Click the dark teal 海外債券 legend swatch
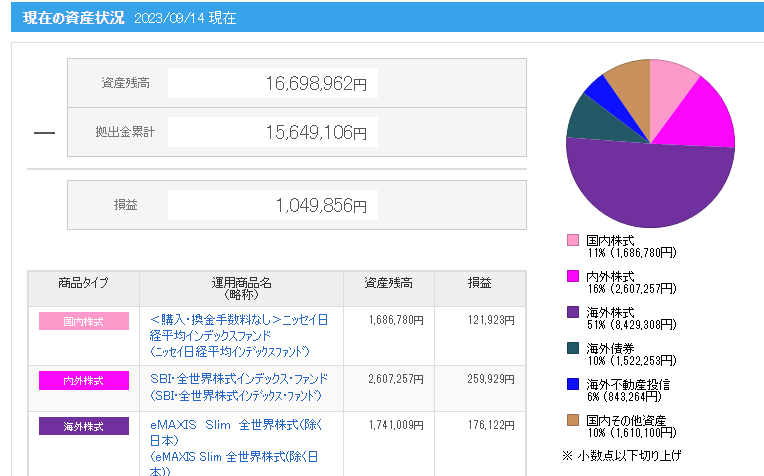 [x=573, y=348]
